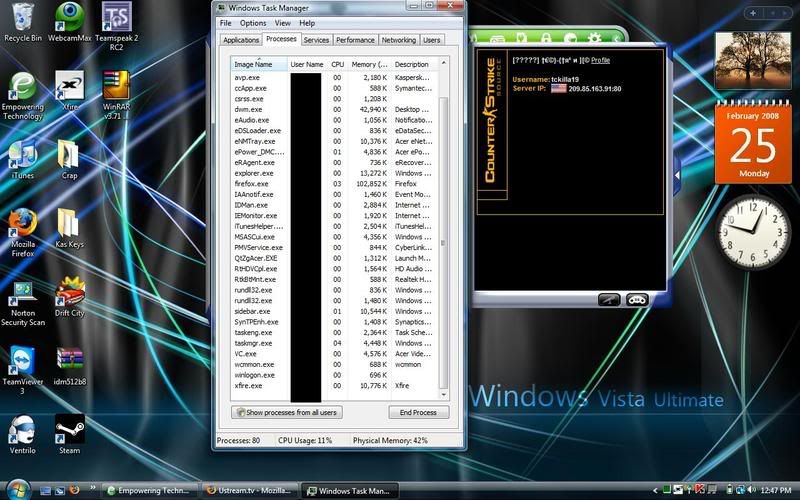The height and width of the screenshot is (500, 800).
Task: Select the explorer.exe process row
Action: pos(334,173)
